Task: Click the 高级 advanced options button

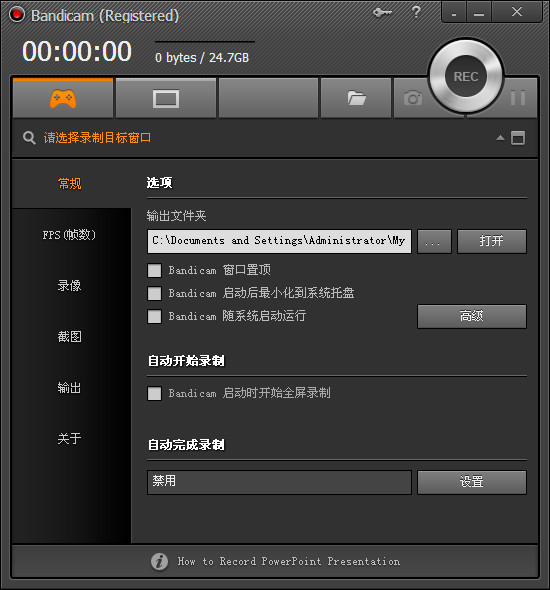Action: [472, 316]
